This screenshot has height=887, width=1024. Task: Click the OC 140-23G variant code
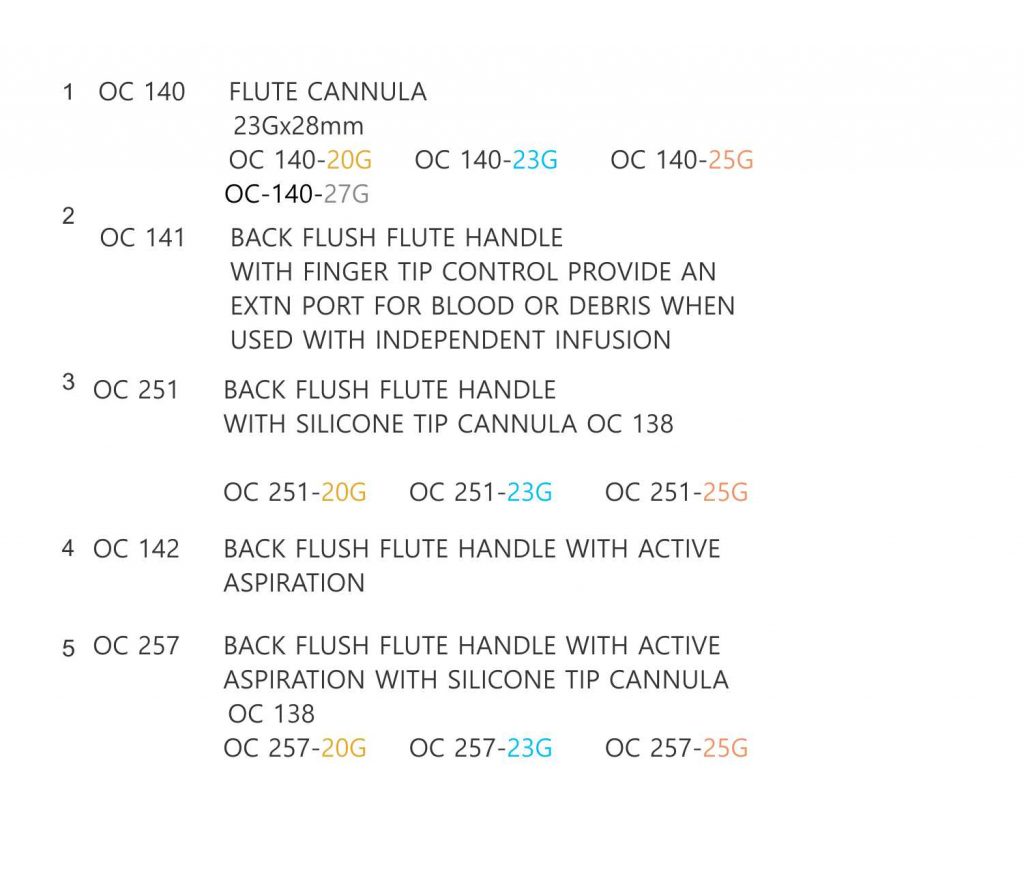(487, 160)
